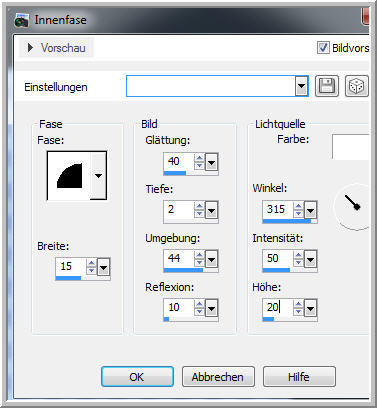Open the Breite slider dropdown
The width and height of the screenshot is (377, 408).
pyautogui.click(x=103, y=267)
